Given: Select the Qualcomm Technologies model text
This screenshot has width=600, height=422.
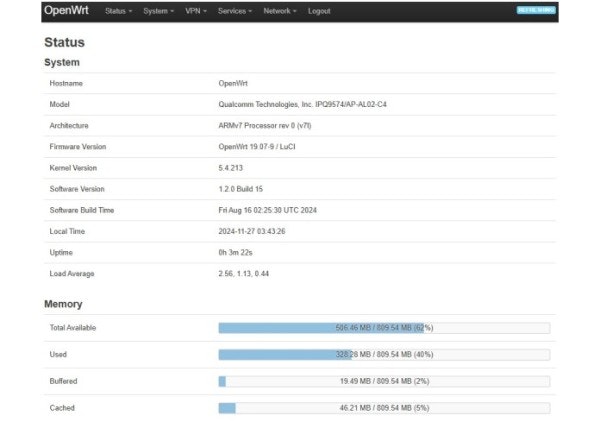Looking at the screenshot, I should tap(302, 104).
